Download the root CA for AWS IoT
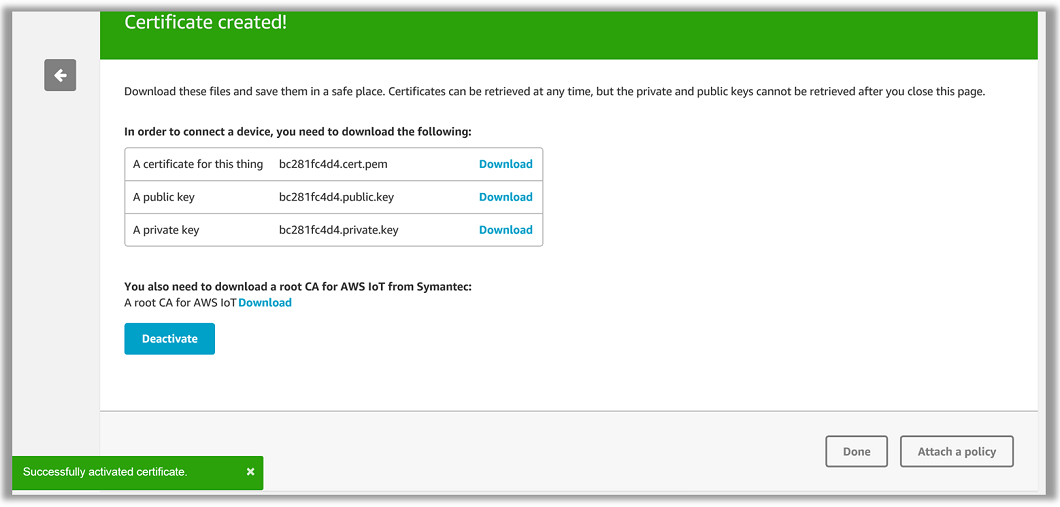This screenshot has width=1060, height=507. coord(265,303)
